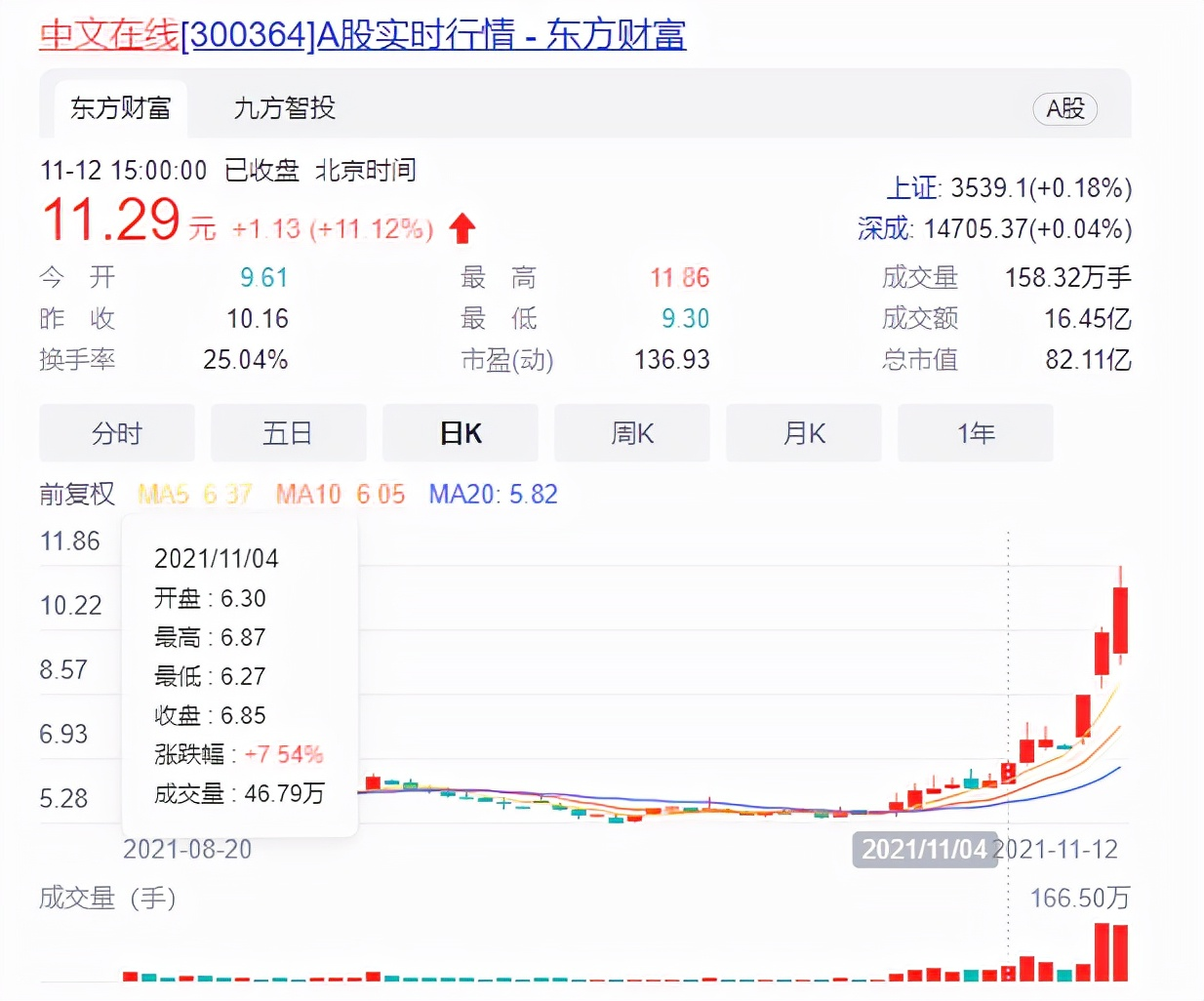
Task: Click the A股 market badge
Action: (x=1065, y=108)
